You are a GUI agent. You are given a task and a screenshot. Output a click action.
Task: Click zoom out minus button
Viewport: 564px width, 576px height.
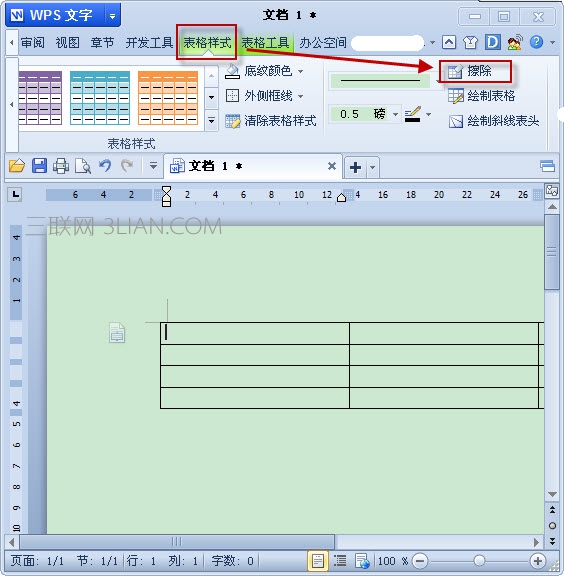point(420,561)
